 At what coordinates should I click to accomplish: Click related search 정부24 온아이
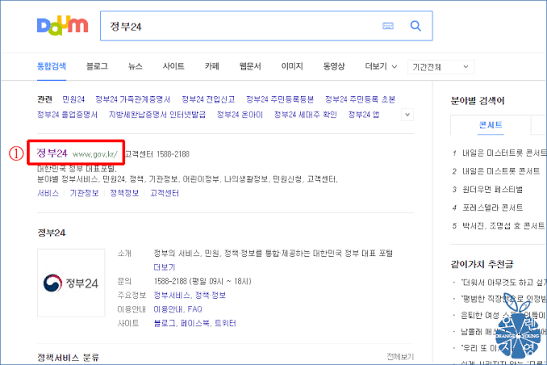pyautogui.click(x=240, y=115)
